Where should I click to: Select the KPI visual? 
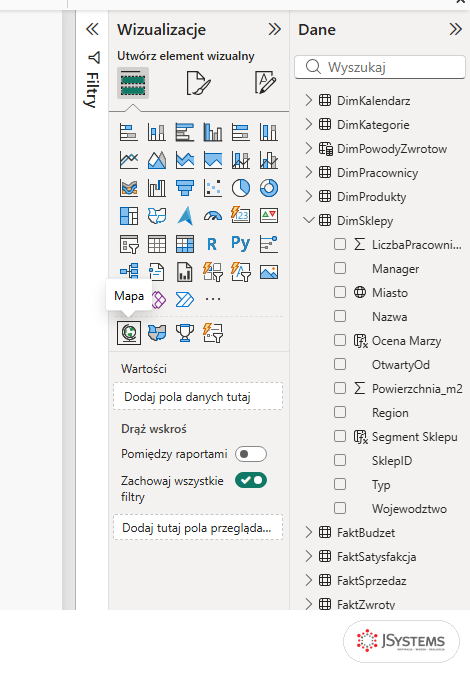tap(269, 216)
